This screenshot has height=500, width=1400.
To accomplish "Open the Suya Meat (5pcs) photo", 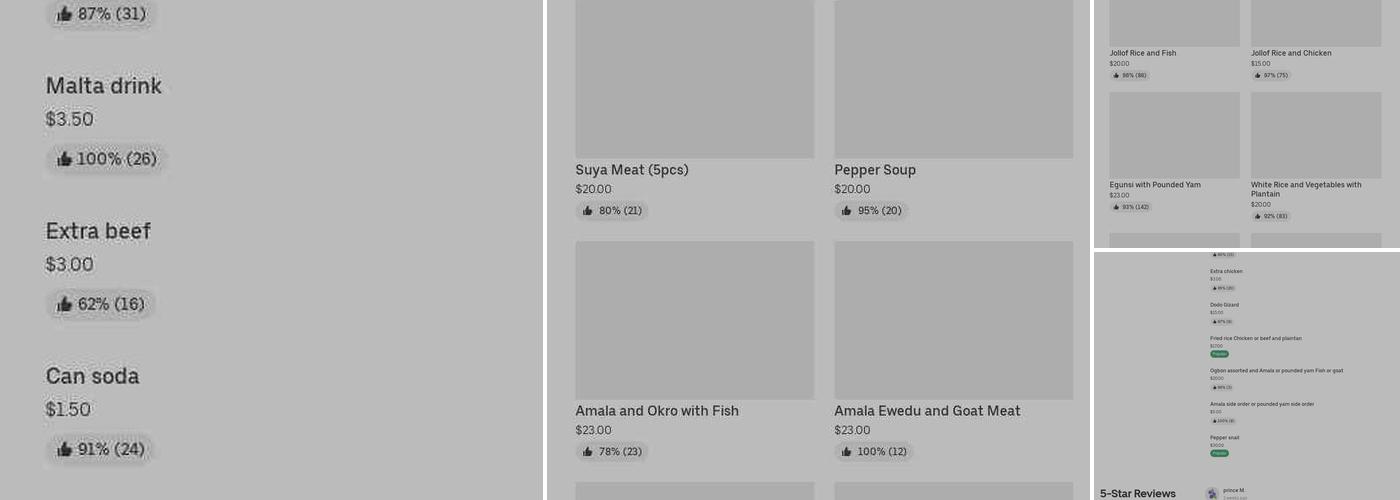I will coord(694,78).
